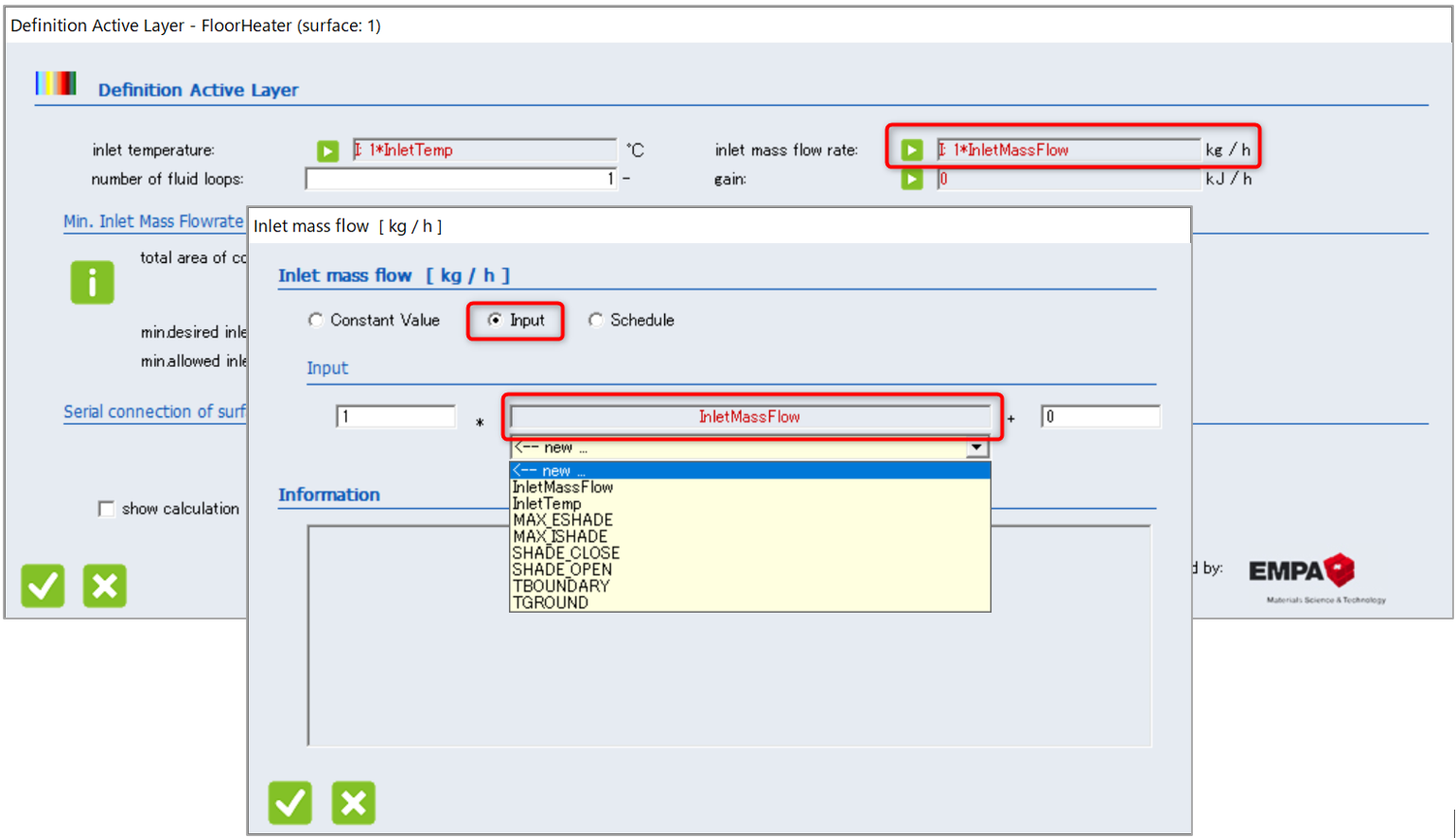Click color bar icon near Definition Active Layer
The width and height of the screenshot is (1456, 838).
[55, 83]
